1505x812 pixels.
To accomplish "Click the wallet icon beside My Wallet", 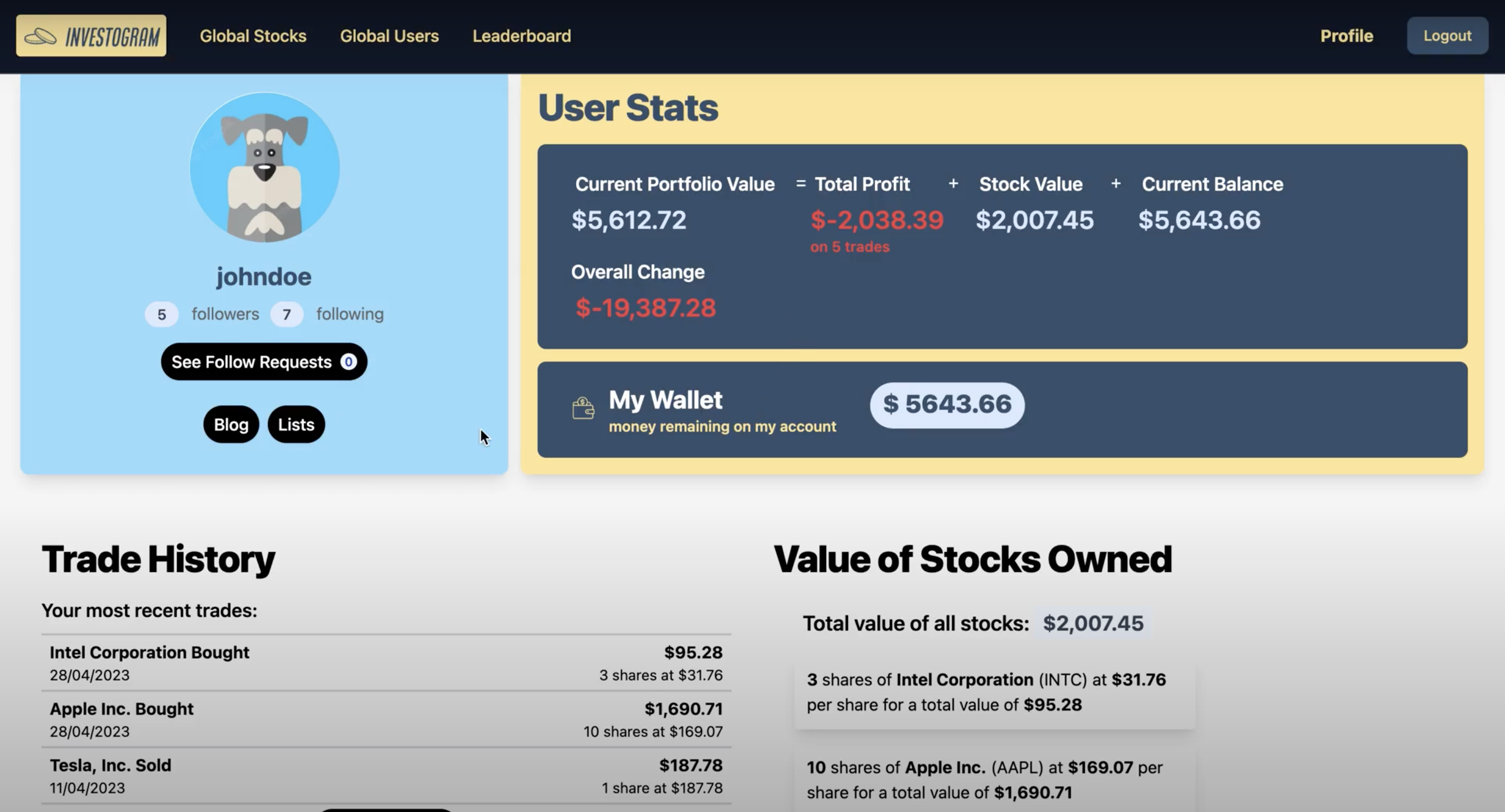I will point(583,408).
